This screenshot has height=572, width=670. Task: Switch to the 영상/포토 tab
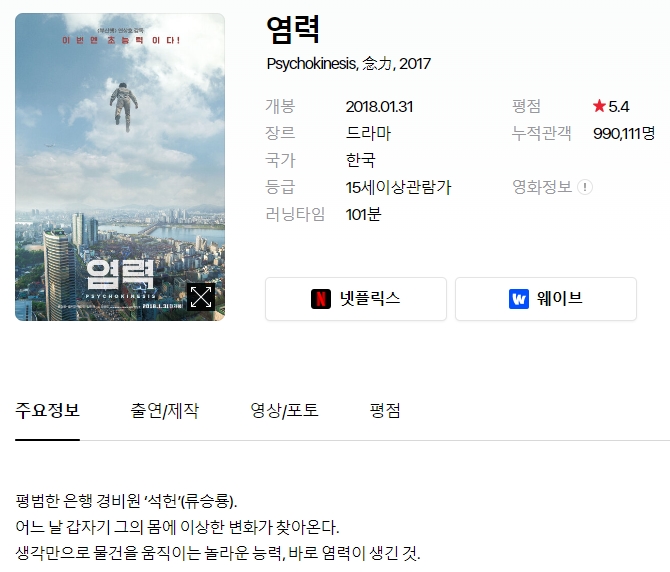pyautogui.click(x=284, y=411)
